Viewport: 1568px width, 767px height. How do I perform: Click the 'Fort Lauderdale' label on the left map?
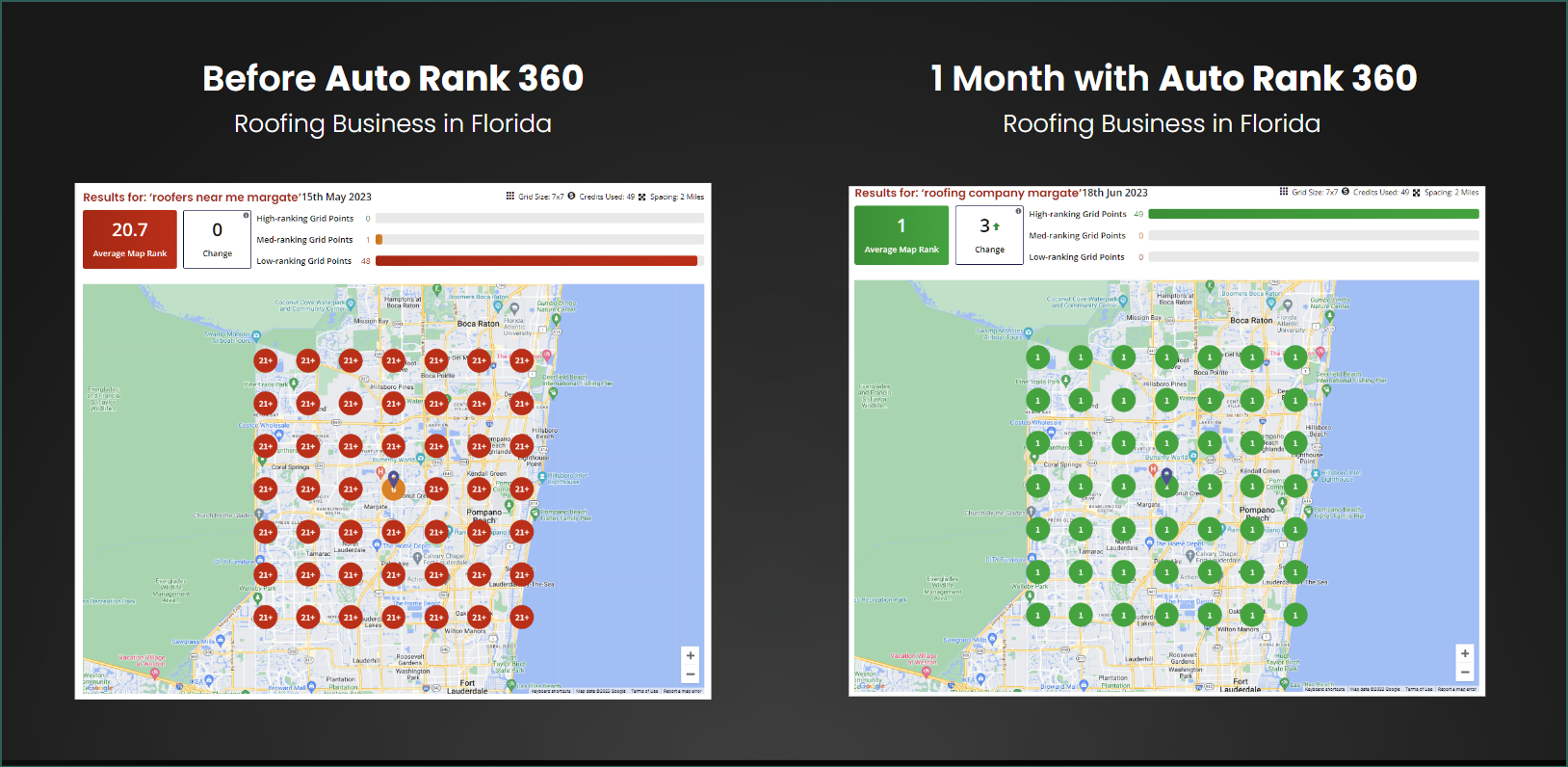pos(467,687)
